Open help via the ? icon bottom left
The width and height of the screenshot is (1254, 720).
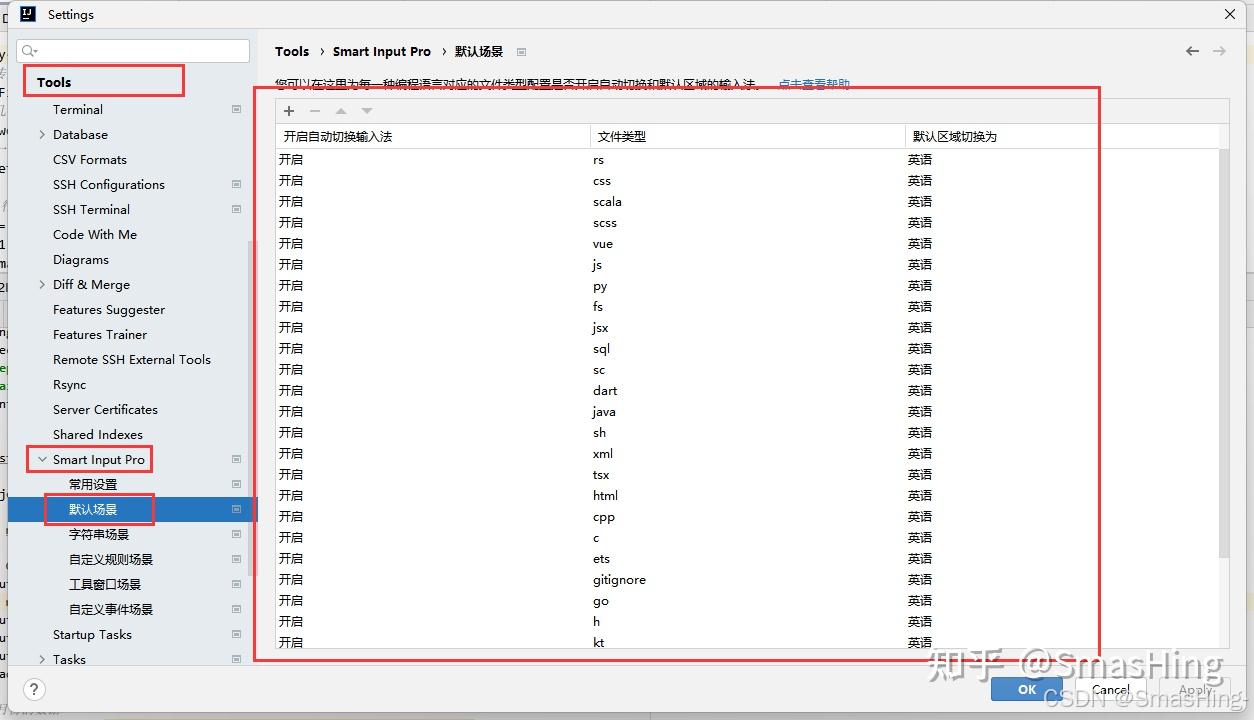(33, 689)
